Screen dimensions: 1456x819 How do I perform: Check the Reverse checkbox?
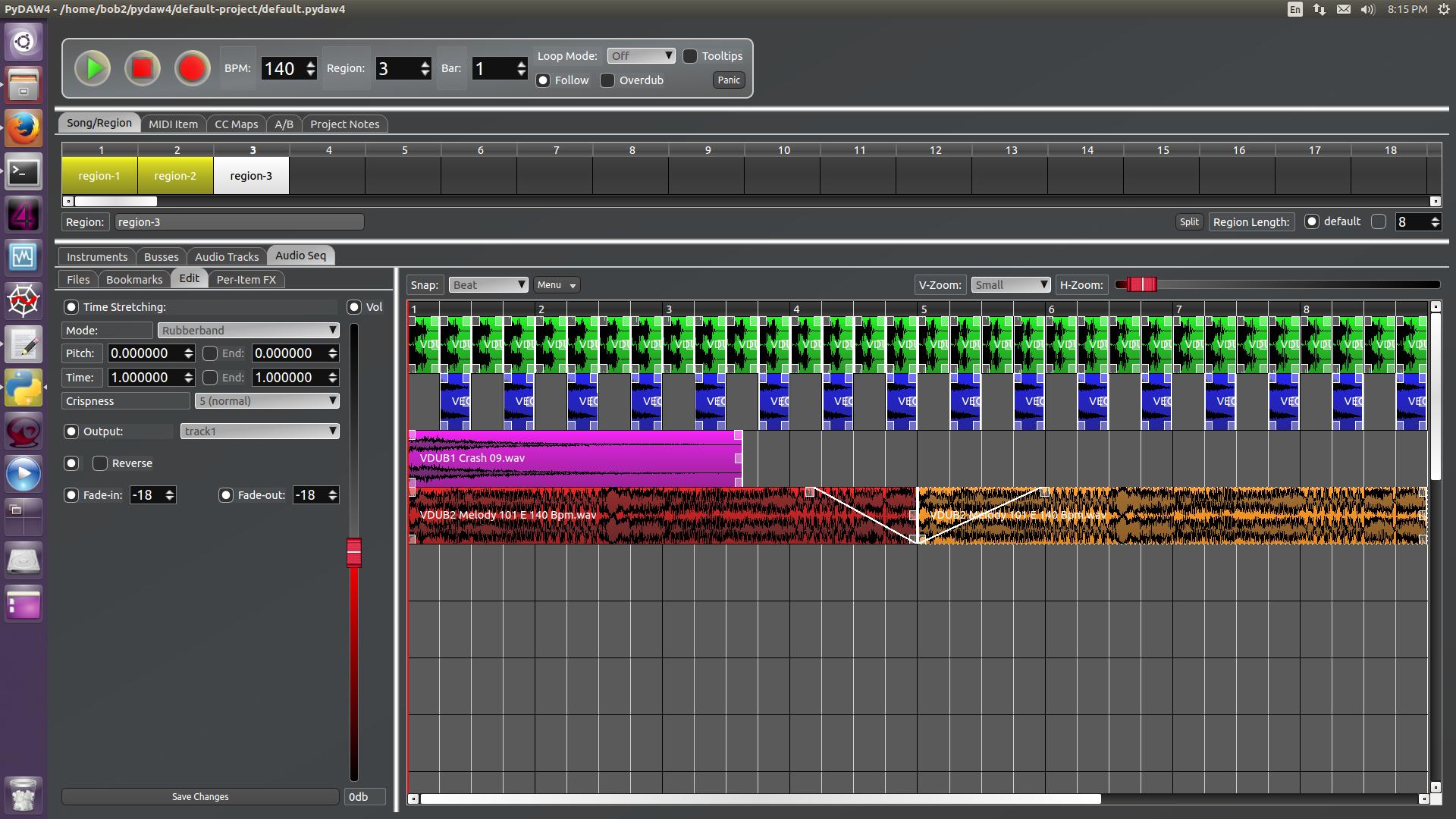(x=100, y=463)
